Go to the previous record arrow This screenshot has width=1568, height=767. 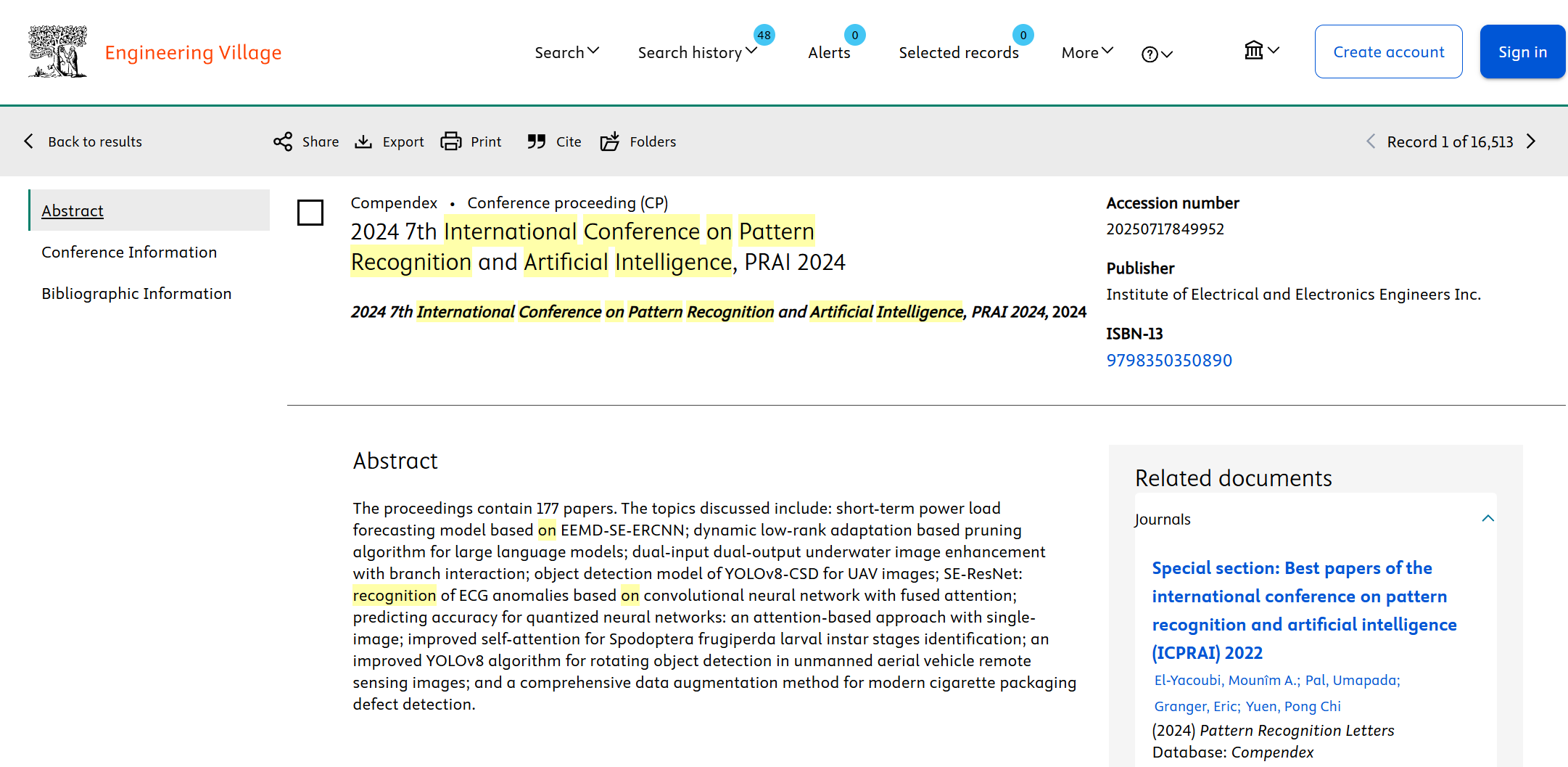[x=1371, y=141]
